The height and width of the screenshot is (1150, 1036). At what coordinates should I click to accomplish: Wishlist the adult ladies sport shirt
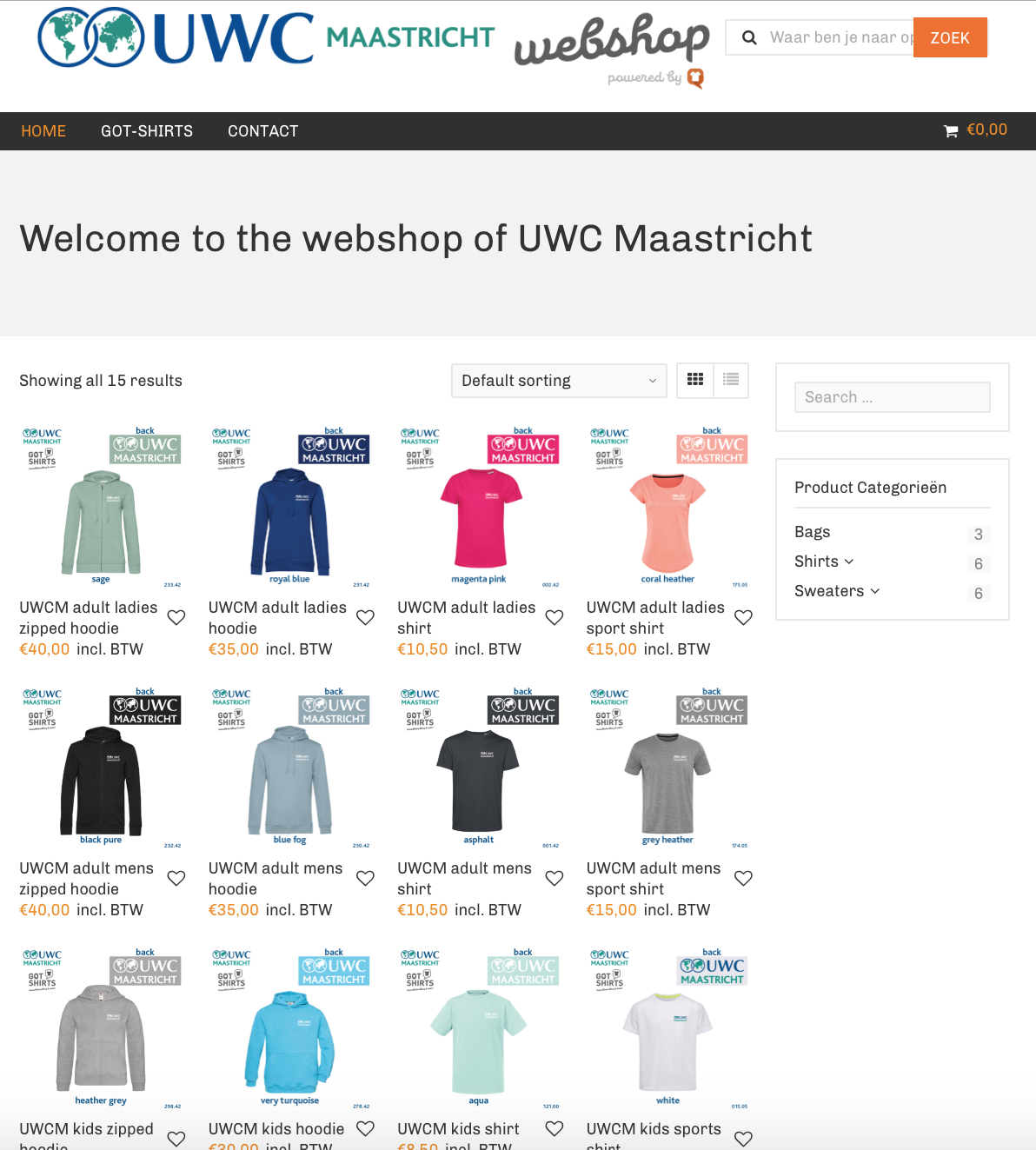[x=743, y=617]
